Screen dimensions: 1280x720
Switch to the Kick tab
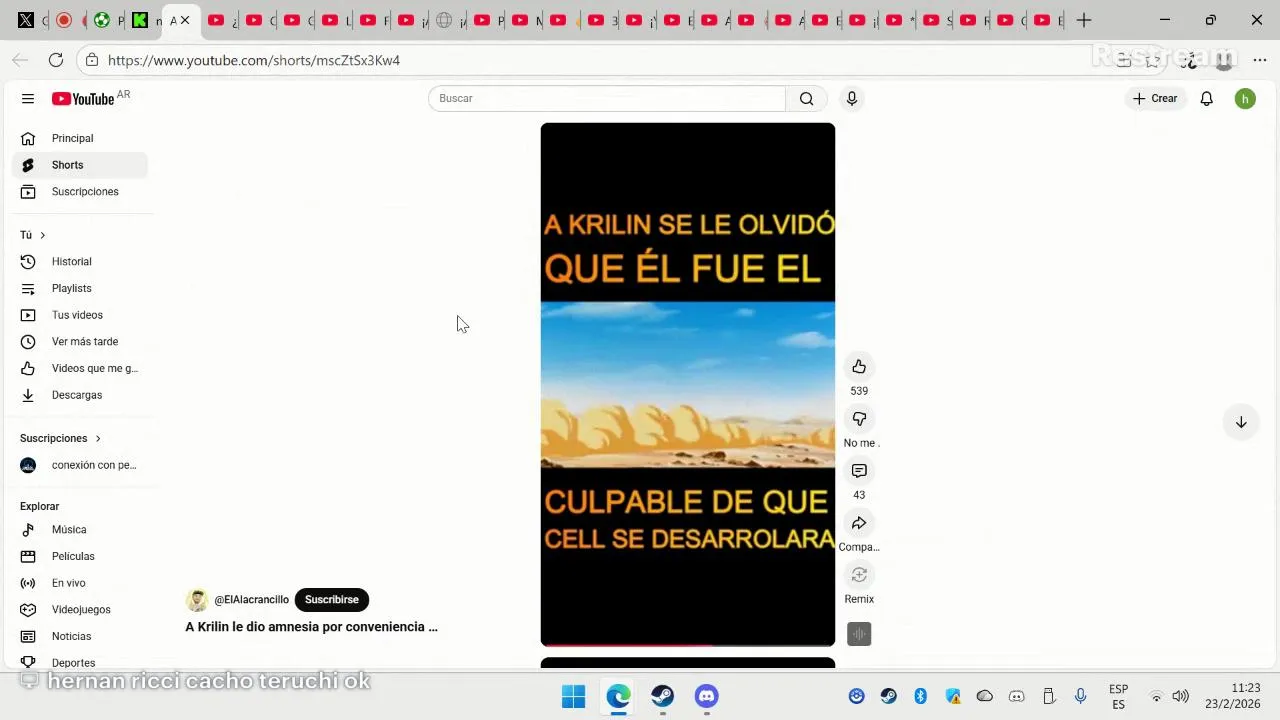pyautogui.click(x=140, y=20)
